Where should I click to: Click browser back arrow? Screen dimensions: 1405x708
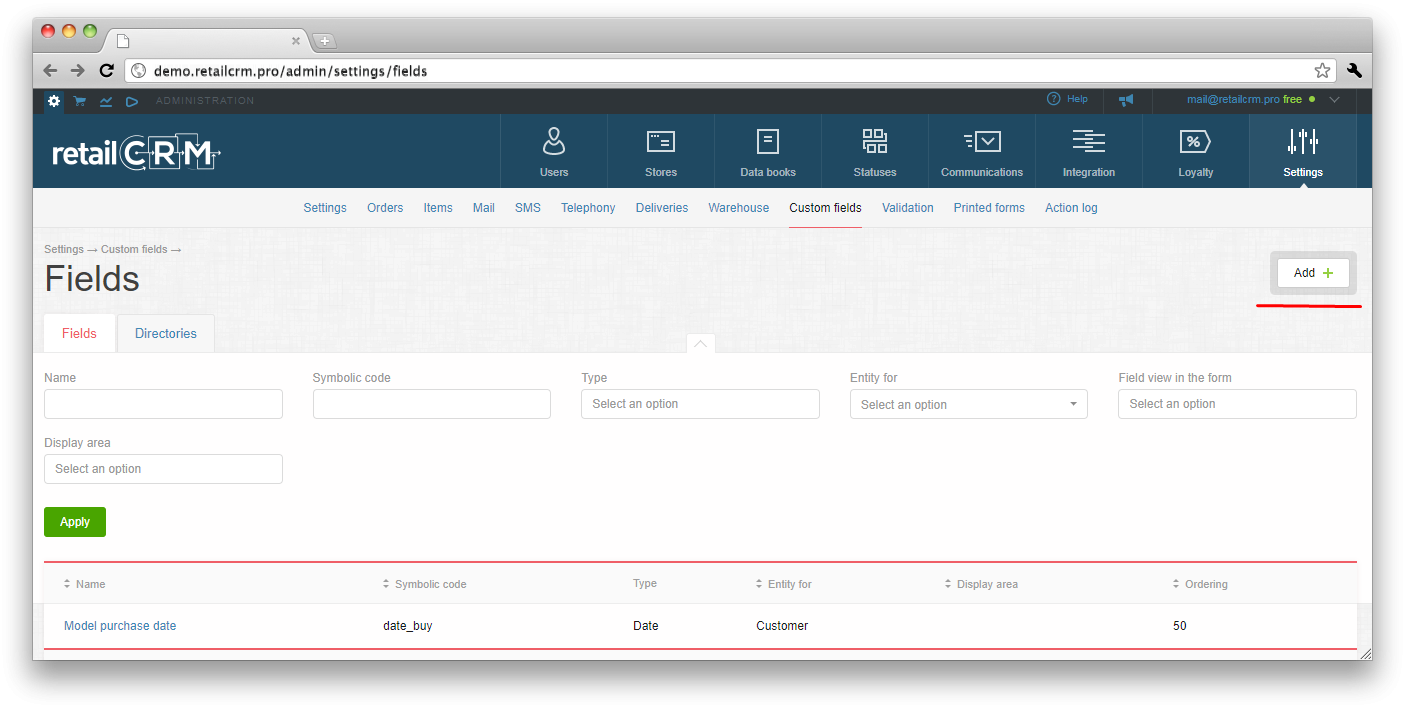click(x=50, y=71)
